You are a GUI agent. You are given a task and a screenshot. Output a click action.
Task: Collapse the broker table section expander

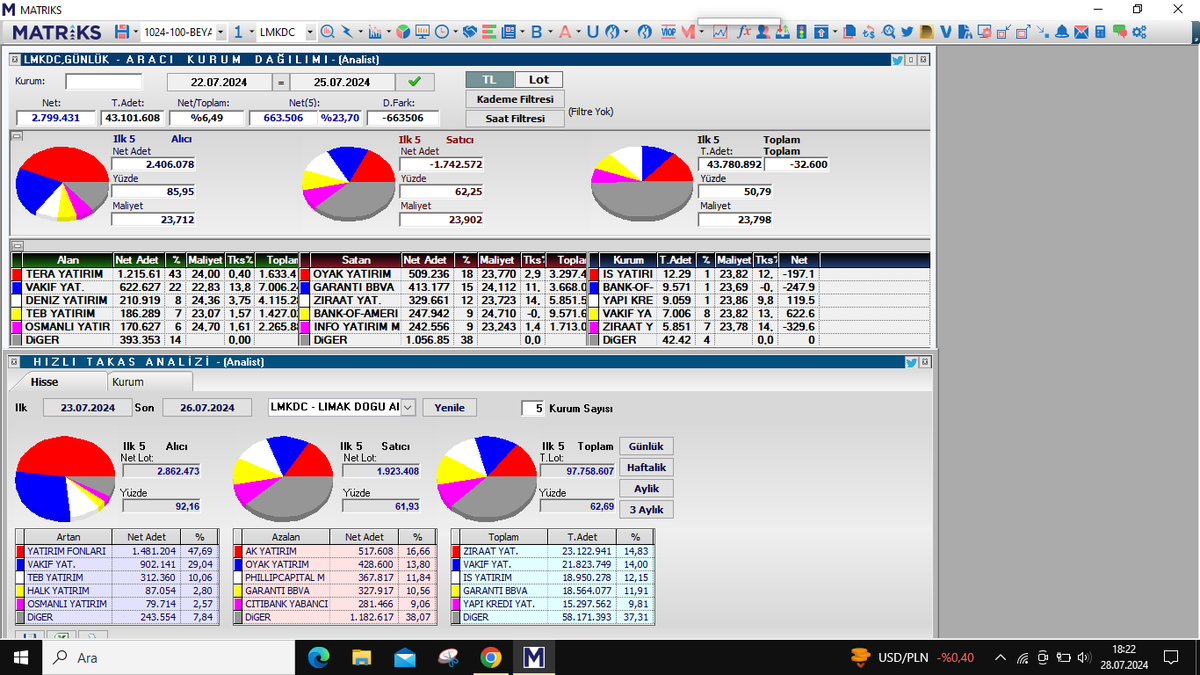pyautogui.click(x=15, y=244)
